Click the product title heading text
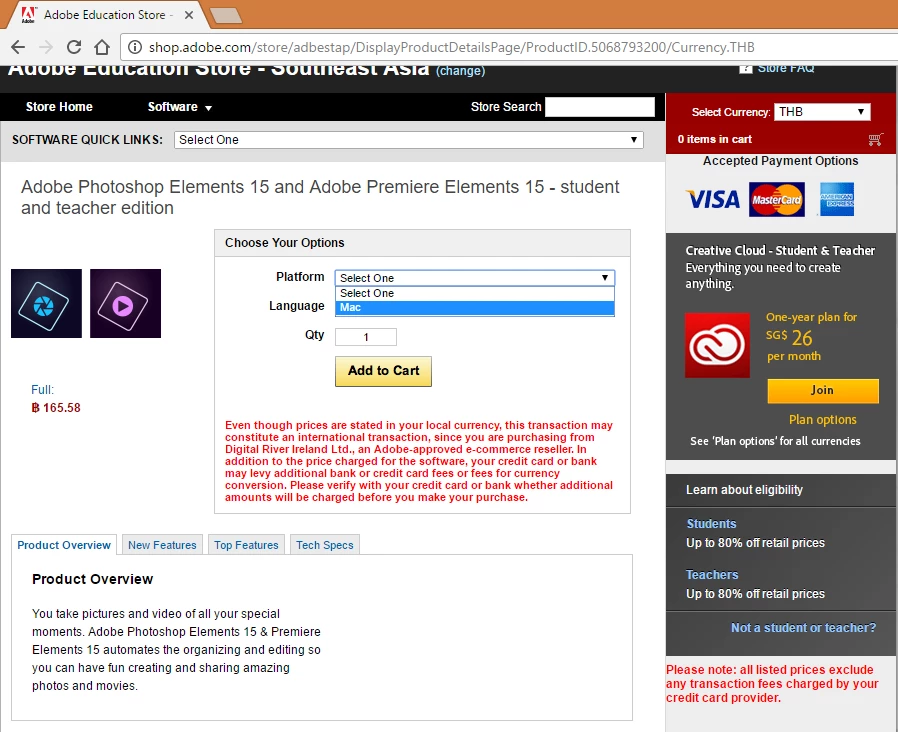The width and height of the screenshot is (898, 732). coord(320,197)
